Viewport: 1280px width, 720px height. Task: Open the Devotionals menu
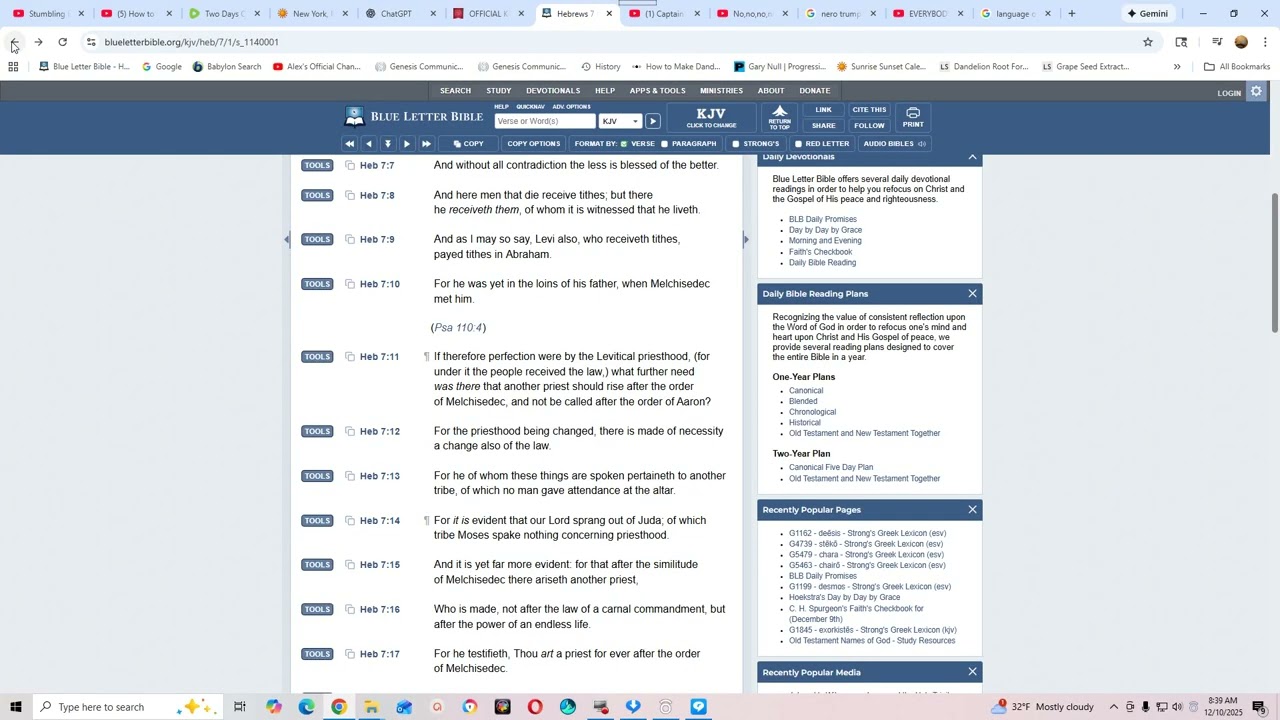tap(553, 91)
